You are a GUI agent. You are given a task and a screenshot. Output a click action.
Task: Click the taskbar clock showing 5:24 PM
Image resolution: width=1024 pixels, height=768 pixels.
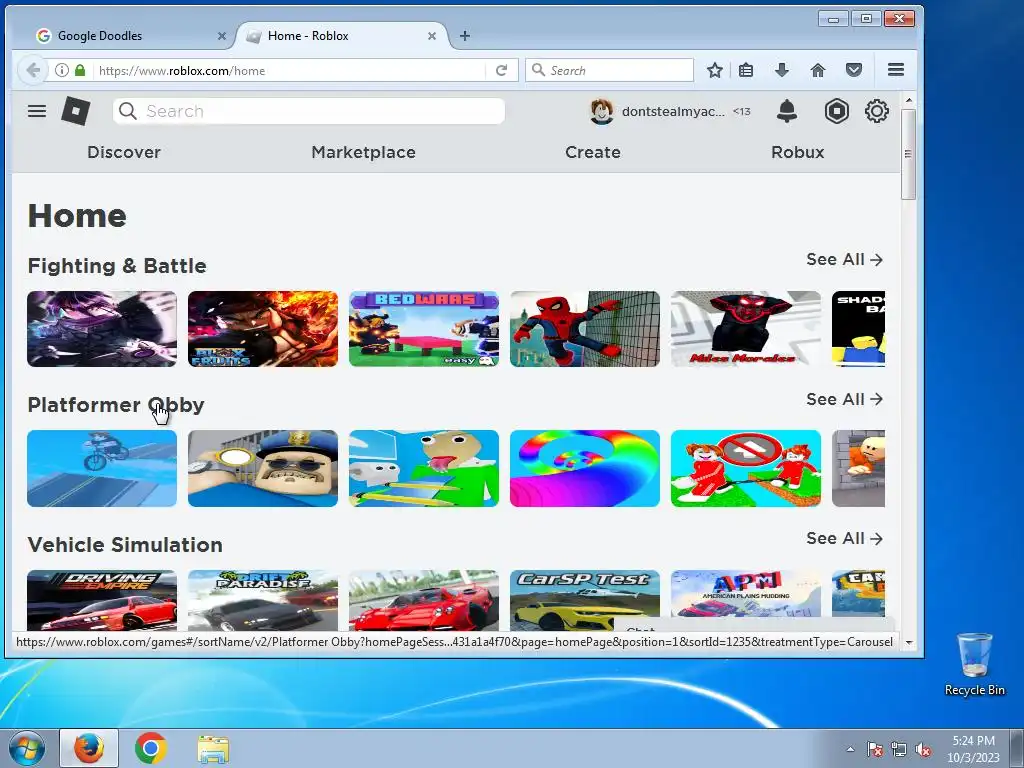point(973,748)
